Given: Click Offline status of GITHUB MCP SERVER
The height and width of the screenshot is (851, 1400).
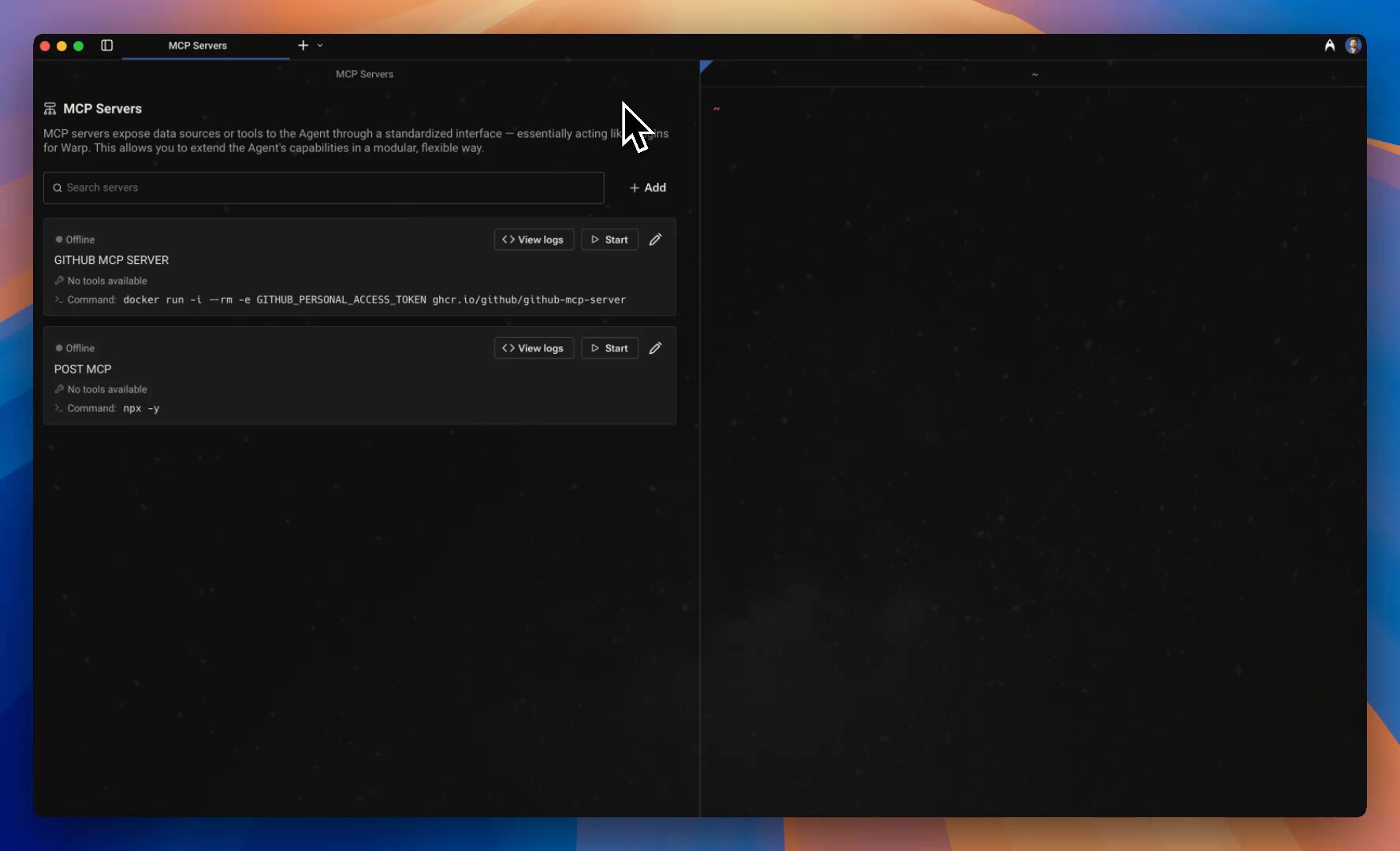Looking at the screenshot, I should point(75,240).
